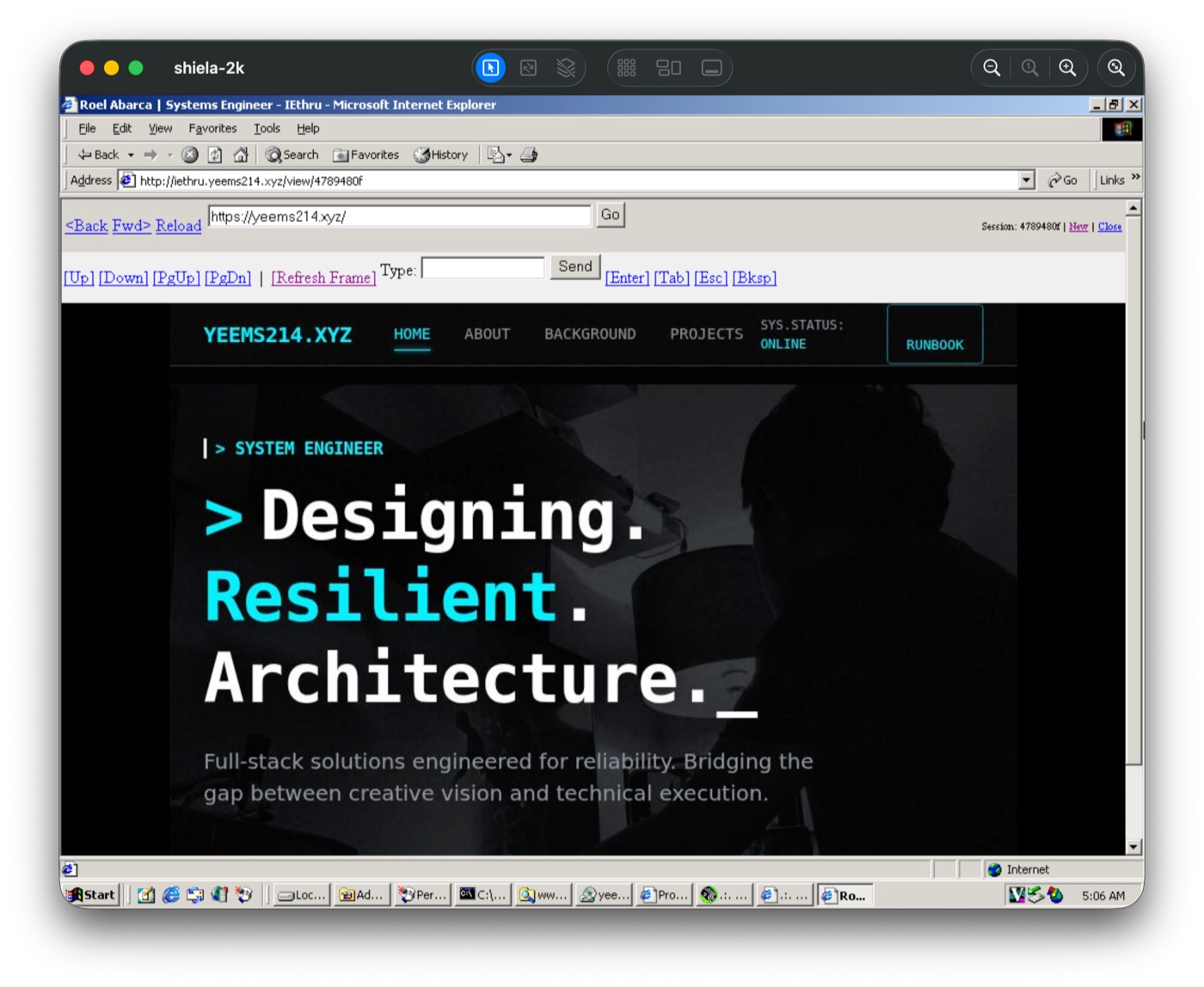Screen dimensions: 1204x987
Task: Click the zoom in magnifier icon
Action: click(x=1067, y=68)
